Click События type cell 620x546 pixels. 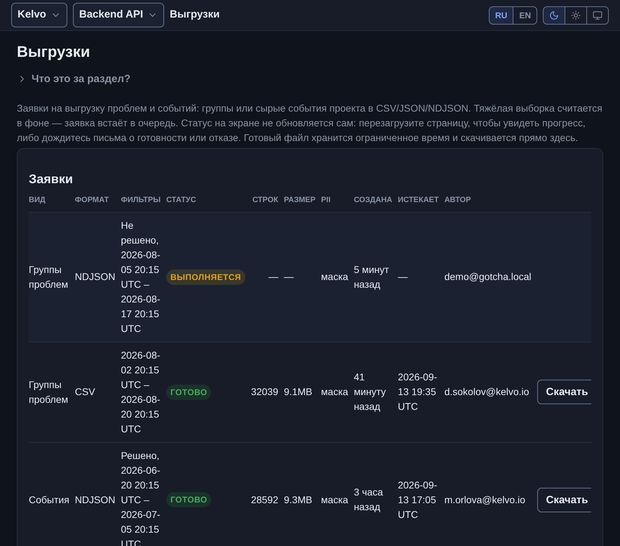(x=49, y=500)
